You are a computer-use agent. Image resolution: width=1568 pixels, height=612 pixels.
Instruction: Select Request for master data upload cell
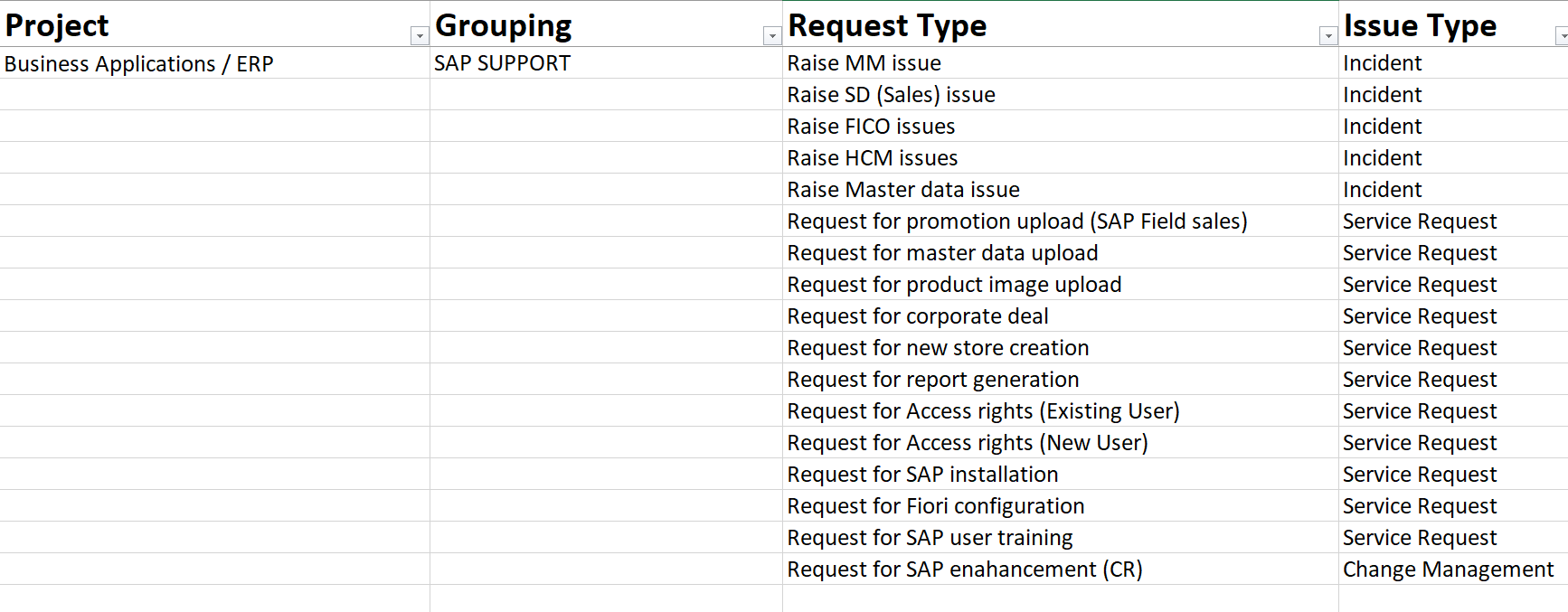tap(1060, 253)
